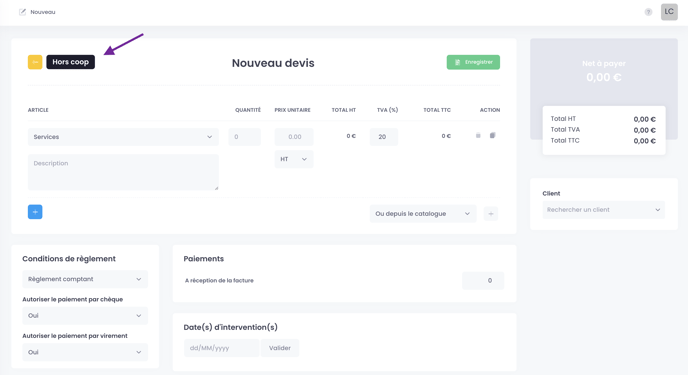This screenshot has width=688, height=375.
Task: Open the paiement par chèque dropdown
Action: [x=85, y=315]
